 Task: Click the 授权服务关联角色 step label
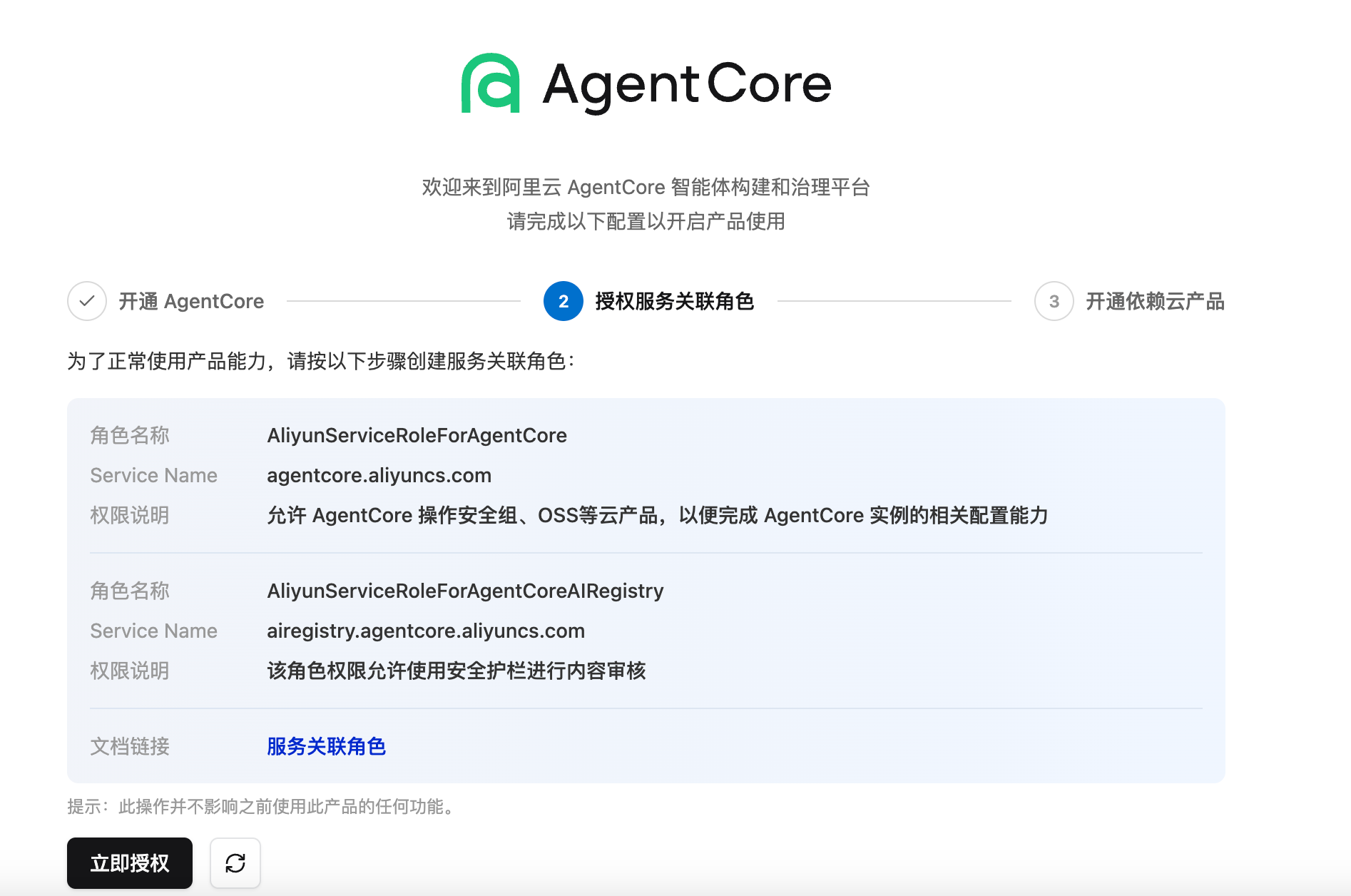tap(675, 301)
